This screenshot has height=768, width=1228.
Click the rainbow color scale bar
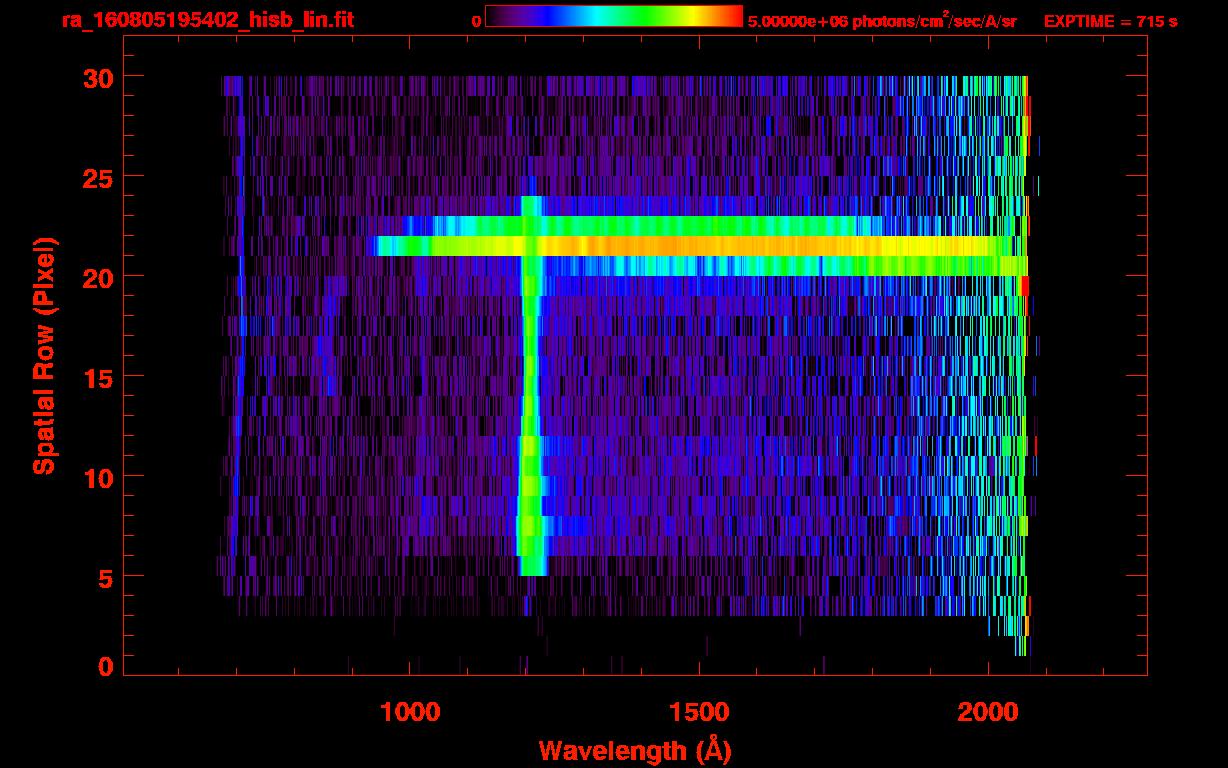coord(614,16)
